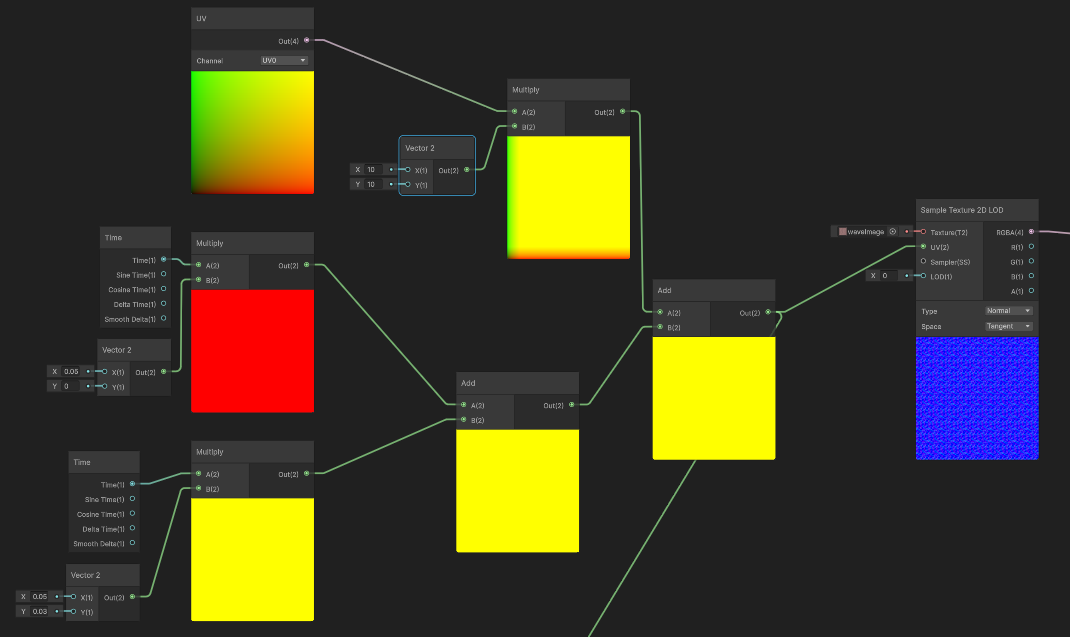The height and width of the screenshot is (637, 1070).
Task: Open the Type dropdown set to Normal
Action: click(1009, 311)
